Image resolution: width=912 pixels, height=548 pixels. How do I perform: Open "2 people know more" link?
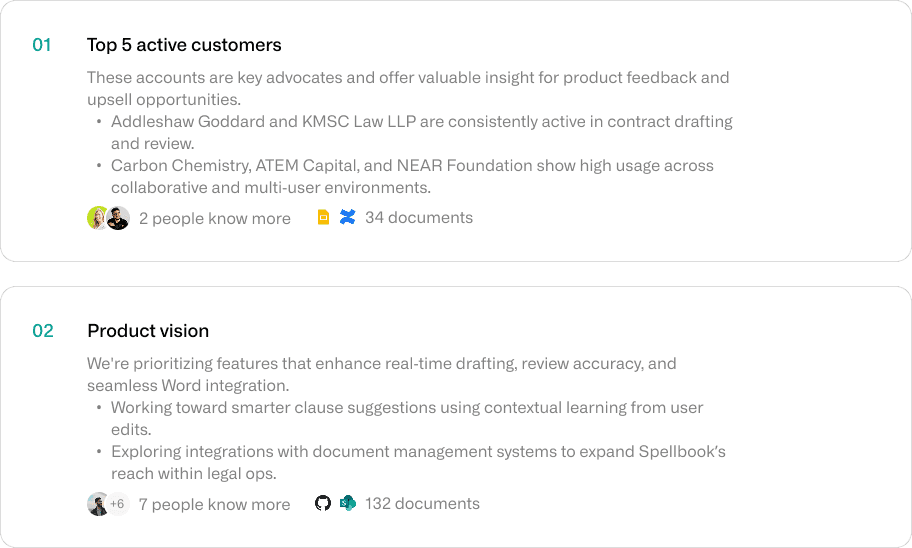pyautogui.click(x=215, y=218)
